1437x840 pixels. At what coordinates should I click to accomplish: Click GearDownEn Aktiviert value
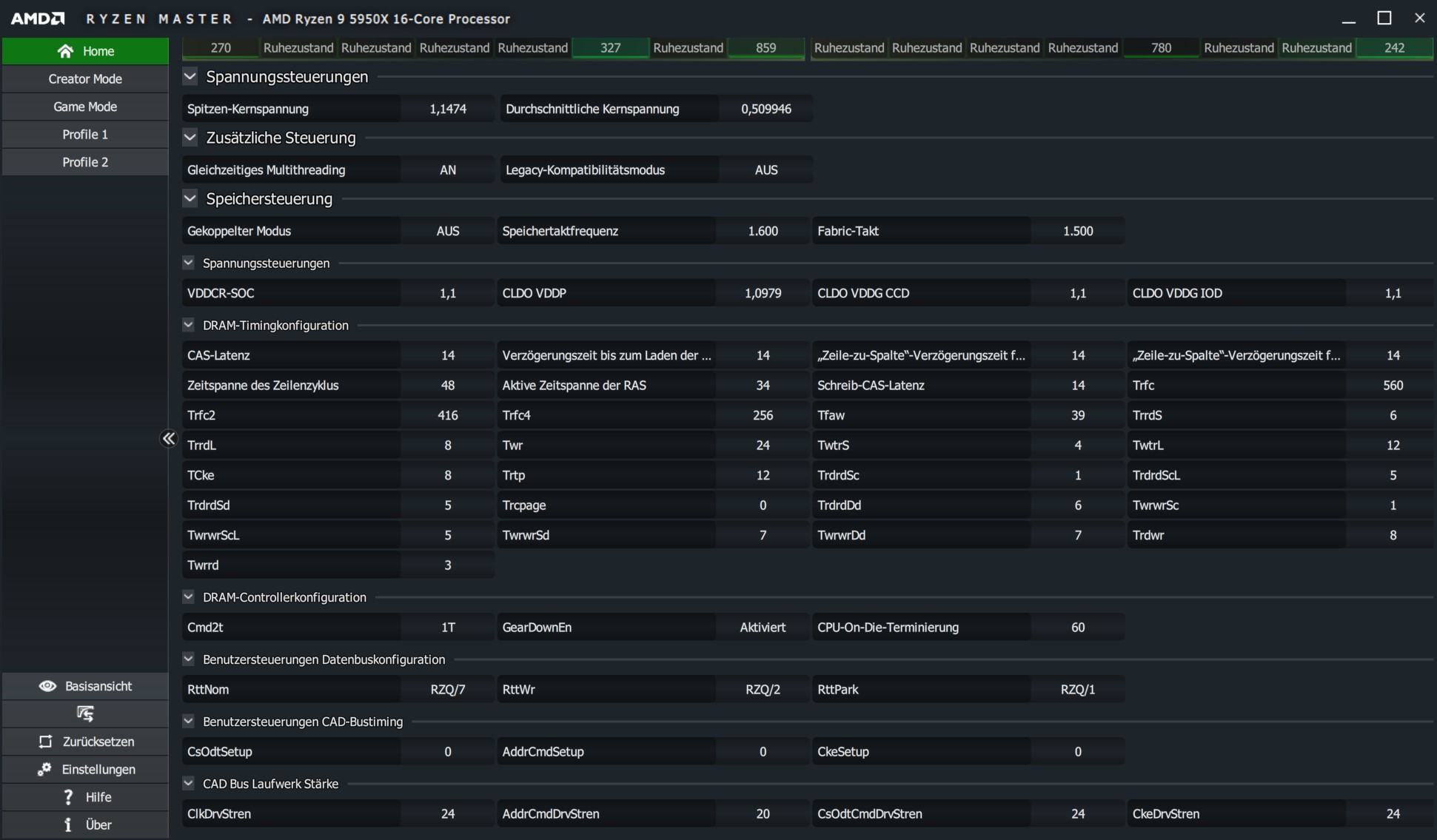pos(763,628)
